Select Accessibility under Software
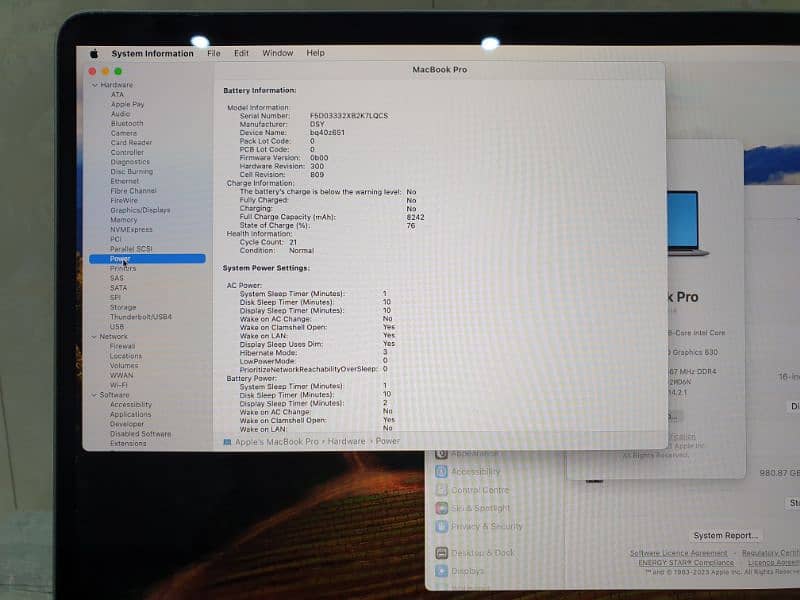 [131, 405]
